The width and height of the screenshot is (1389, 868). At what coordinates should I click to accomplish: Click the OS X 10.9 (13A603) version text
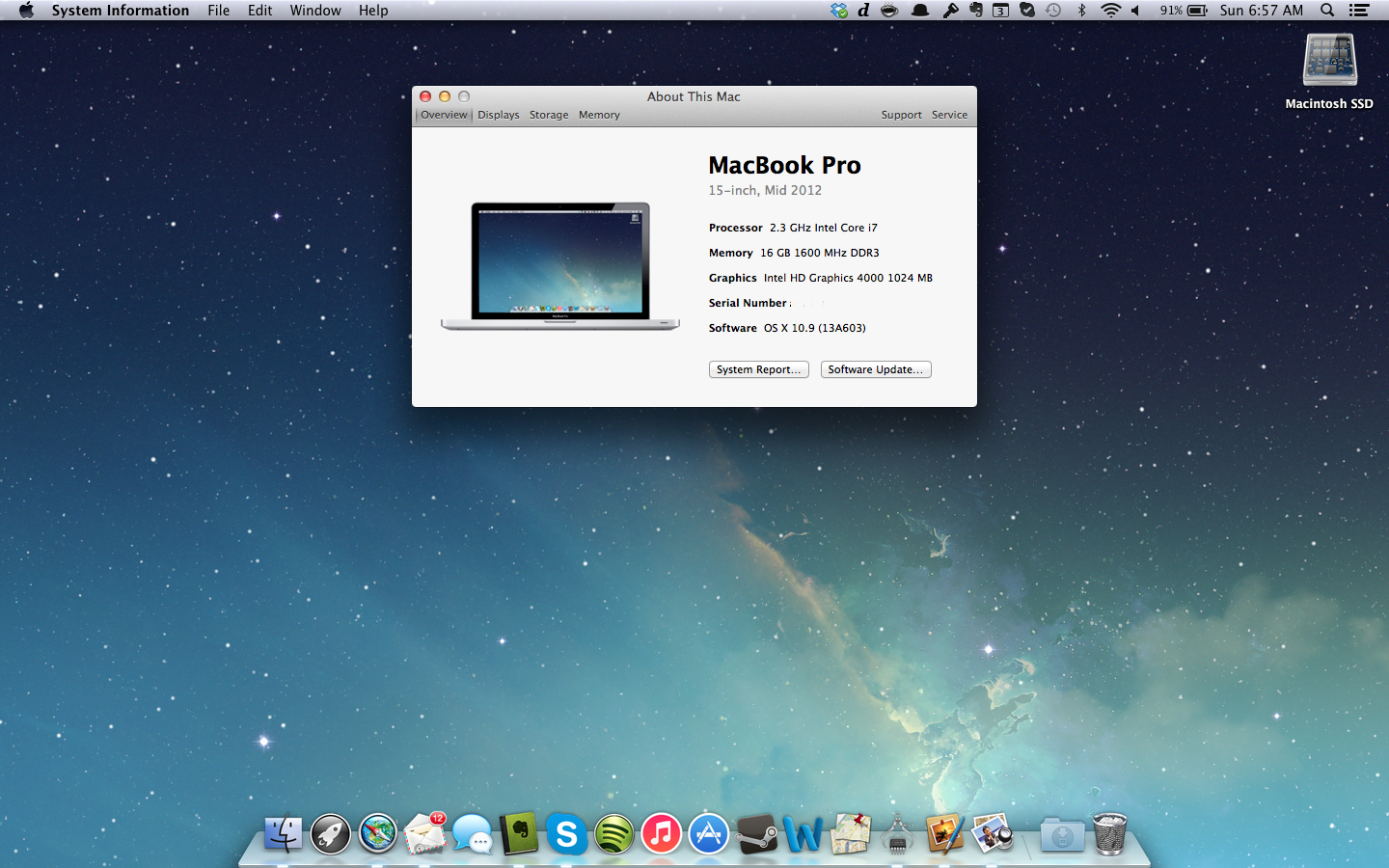815,328
